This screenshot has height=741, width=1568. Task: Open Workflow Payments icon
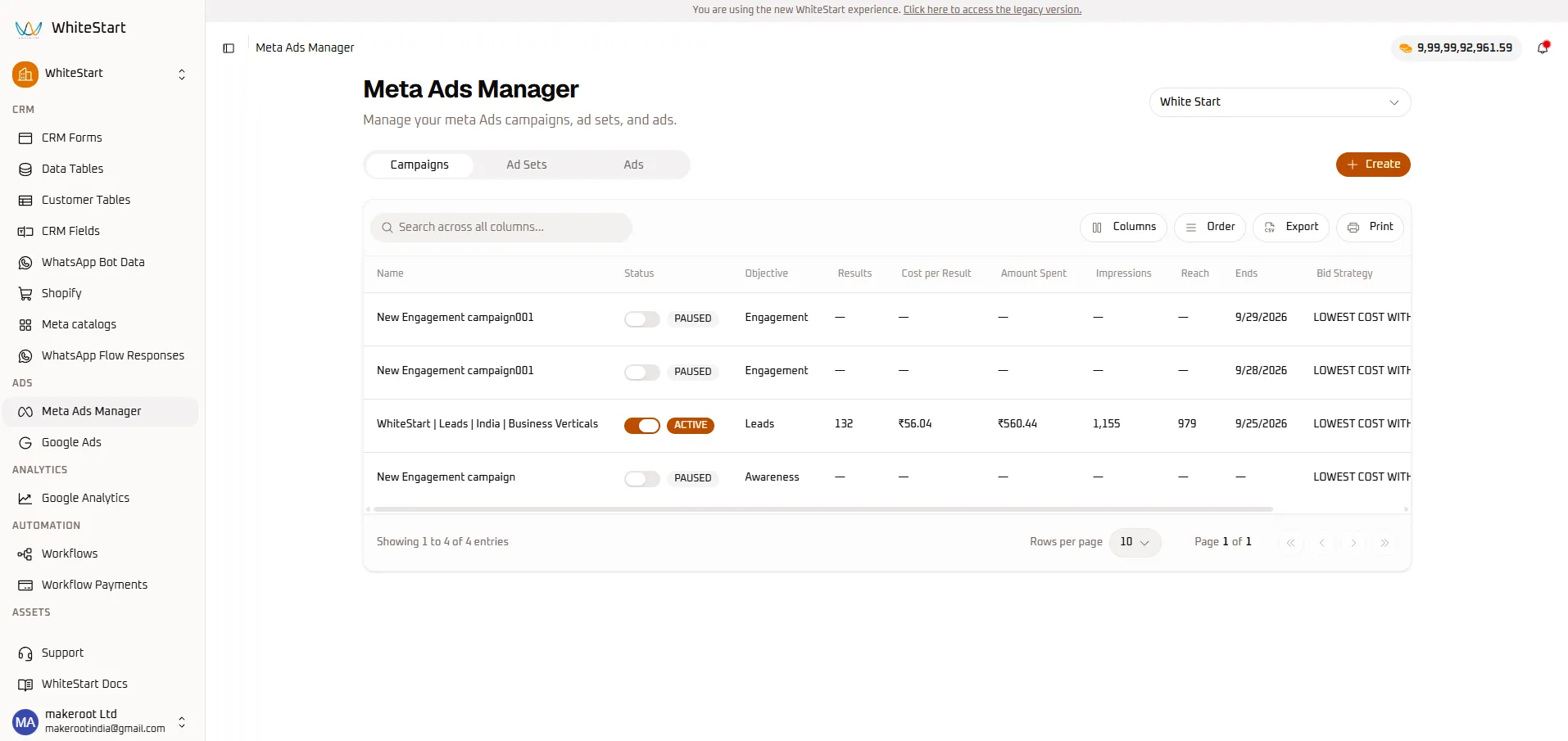pyautogui.click(x=25, y=585)
